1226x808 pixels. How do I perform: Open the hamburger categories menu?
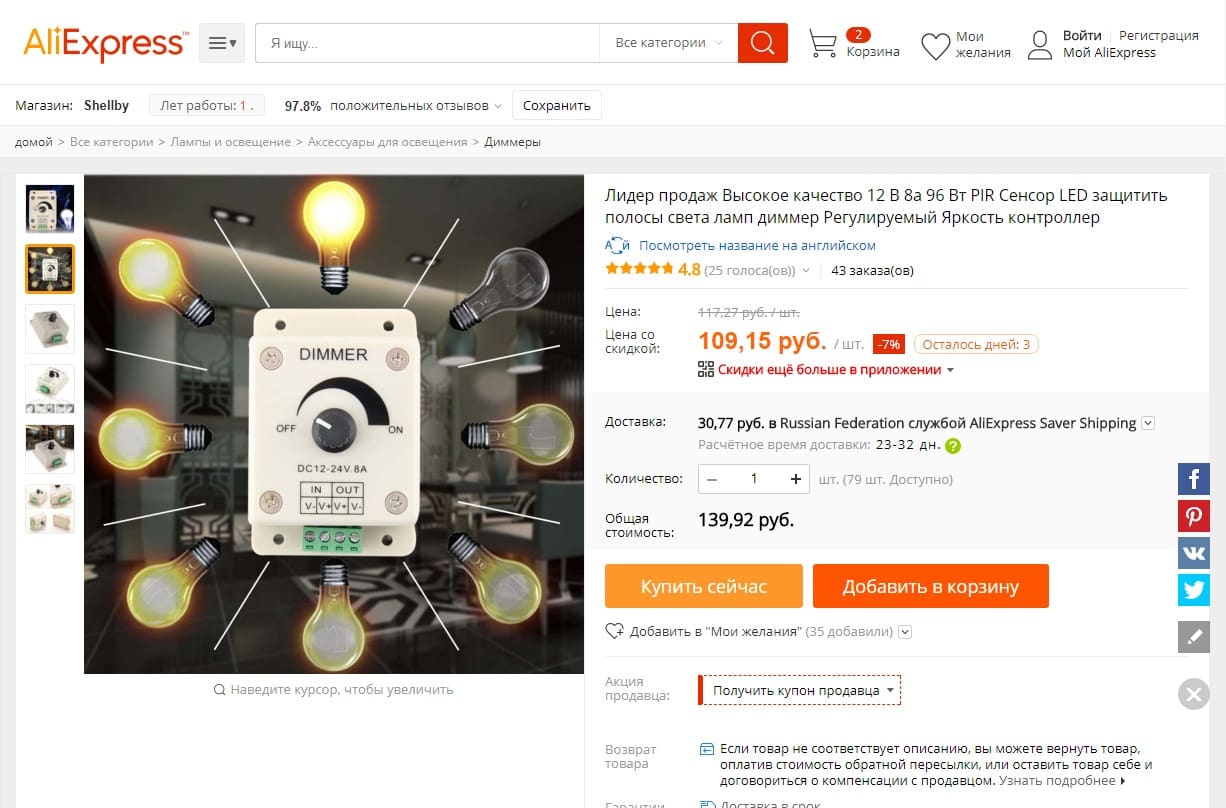tap(221, 43)
